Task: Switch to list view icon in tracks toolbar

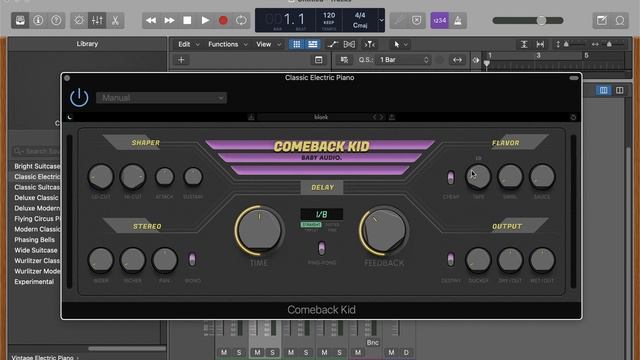Action: click(313, 44)
